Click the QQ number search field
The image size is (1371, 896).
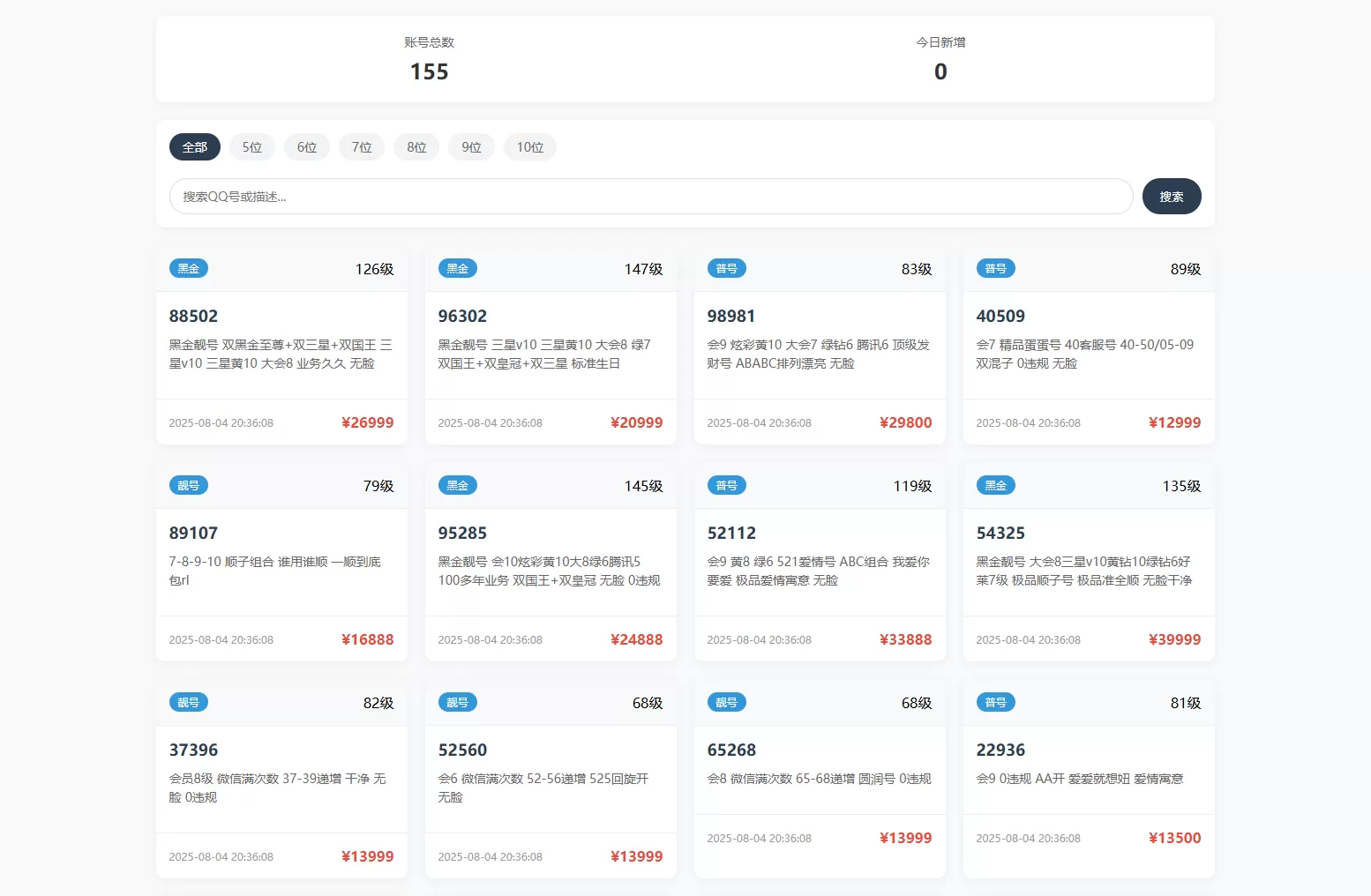[650, 197]
